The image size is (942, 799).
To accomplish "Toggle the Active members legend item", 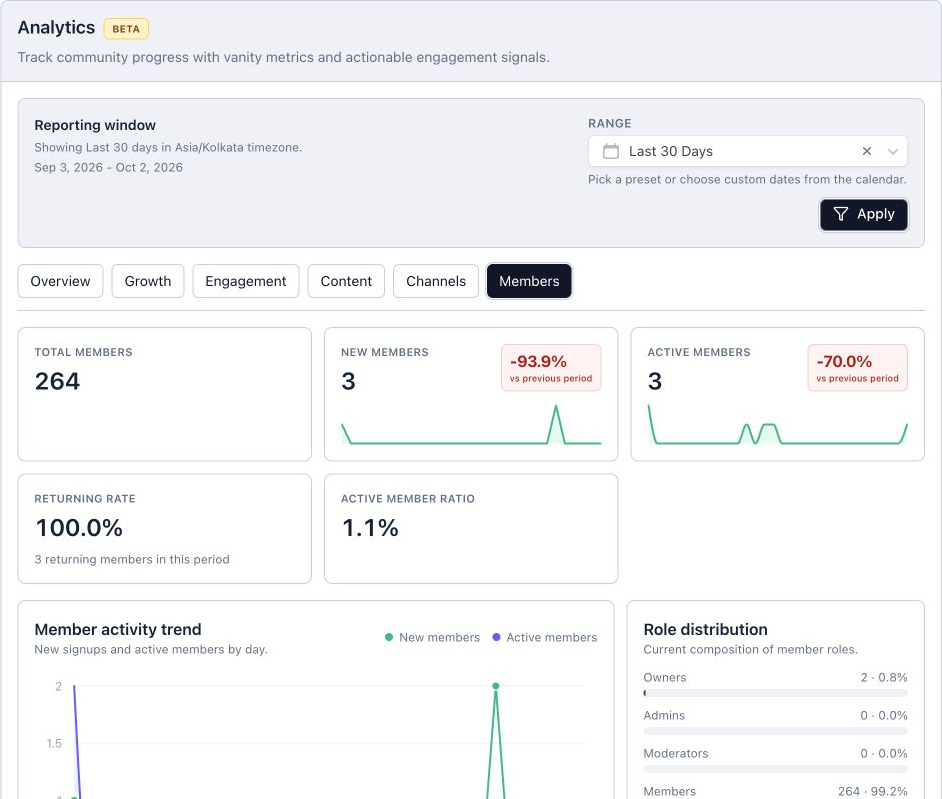I will point(545,637).
